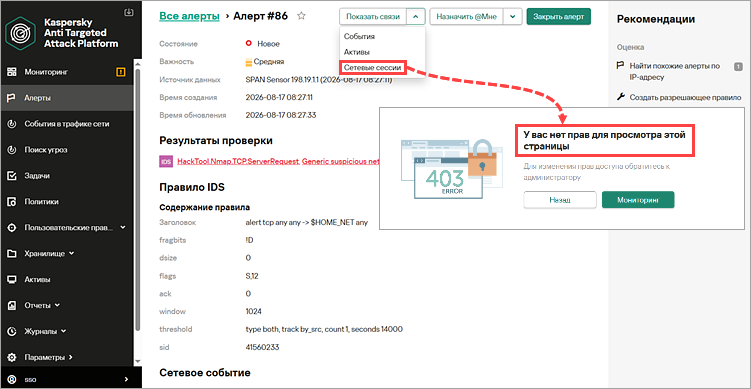Click the Политики sidebar icon

12,202
